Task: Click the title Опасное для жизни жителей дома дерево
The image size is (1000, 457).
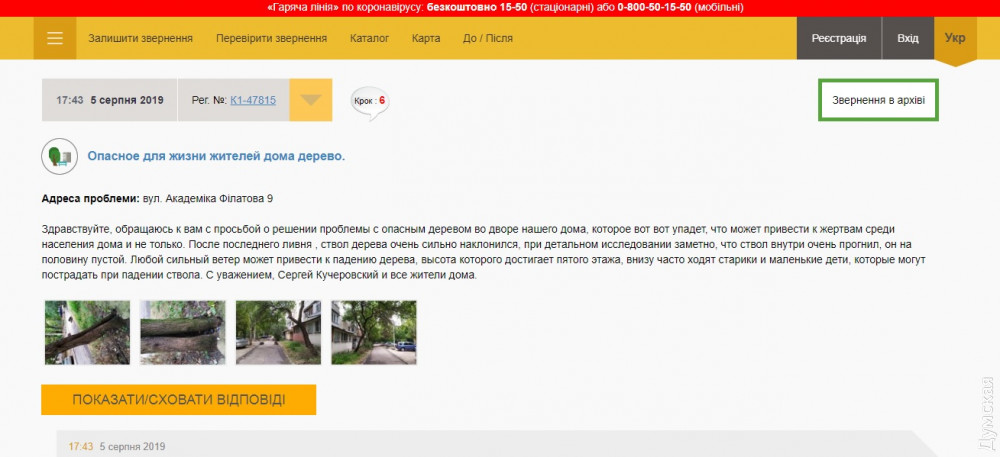Action: click(x=216, y=157)
